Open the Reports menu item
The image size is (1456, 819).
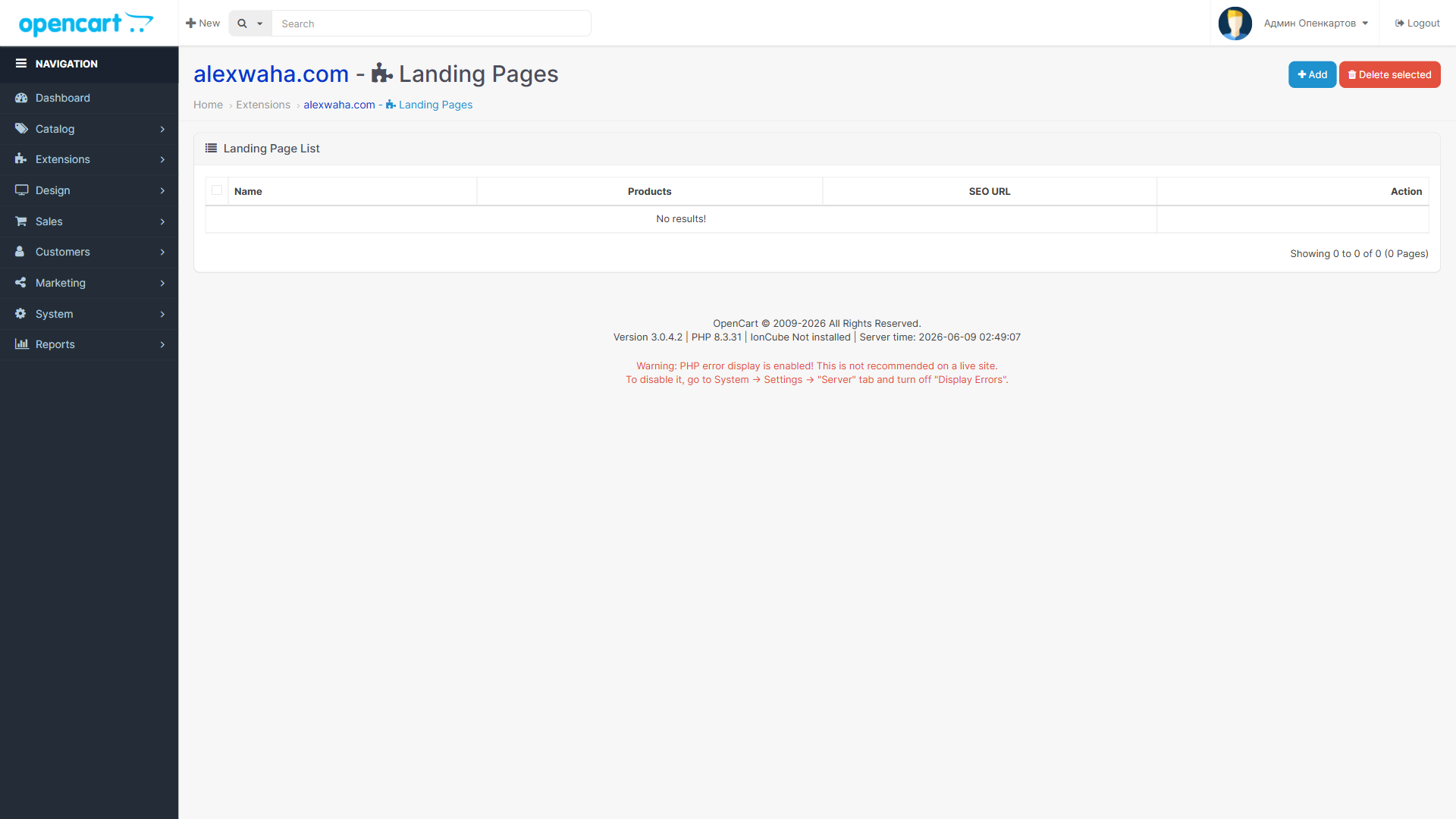89,344
